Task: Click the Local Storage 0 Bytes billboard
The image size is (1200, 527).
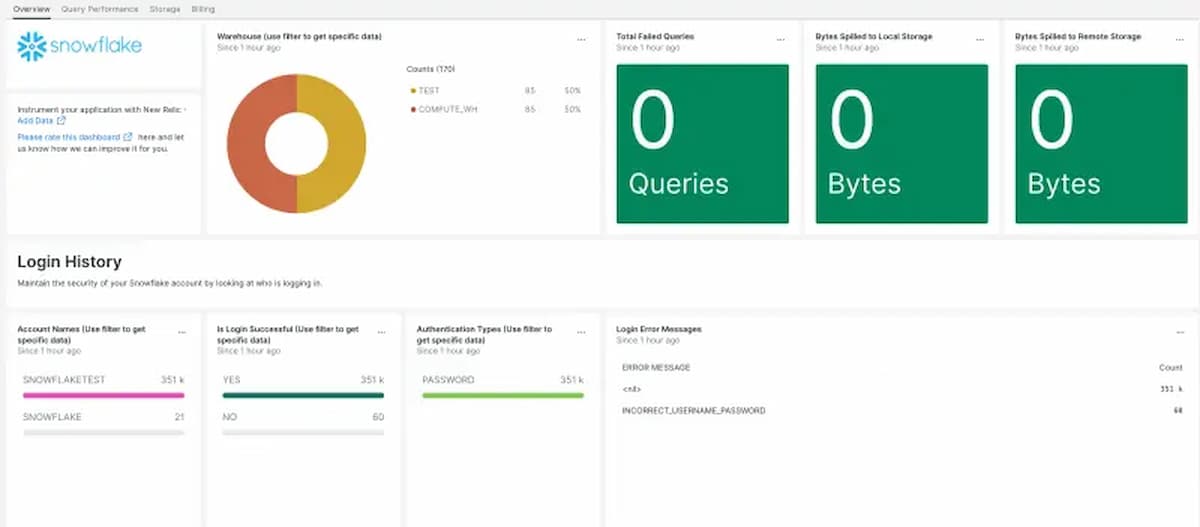Action: click(902, 144)
